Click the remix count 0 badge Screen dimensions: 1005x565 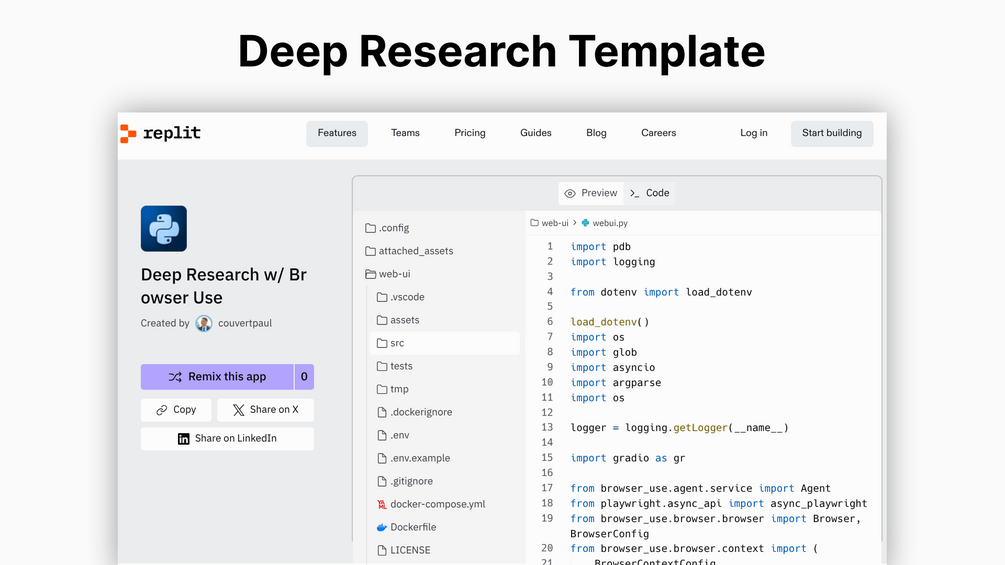coord(304,377)
